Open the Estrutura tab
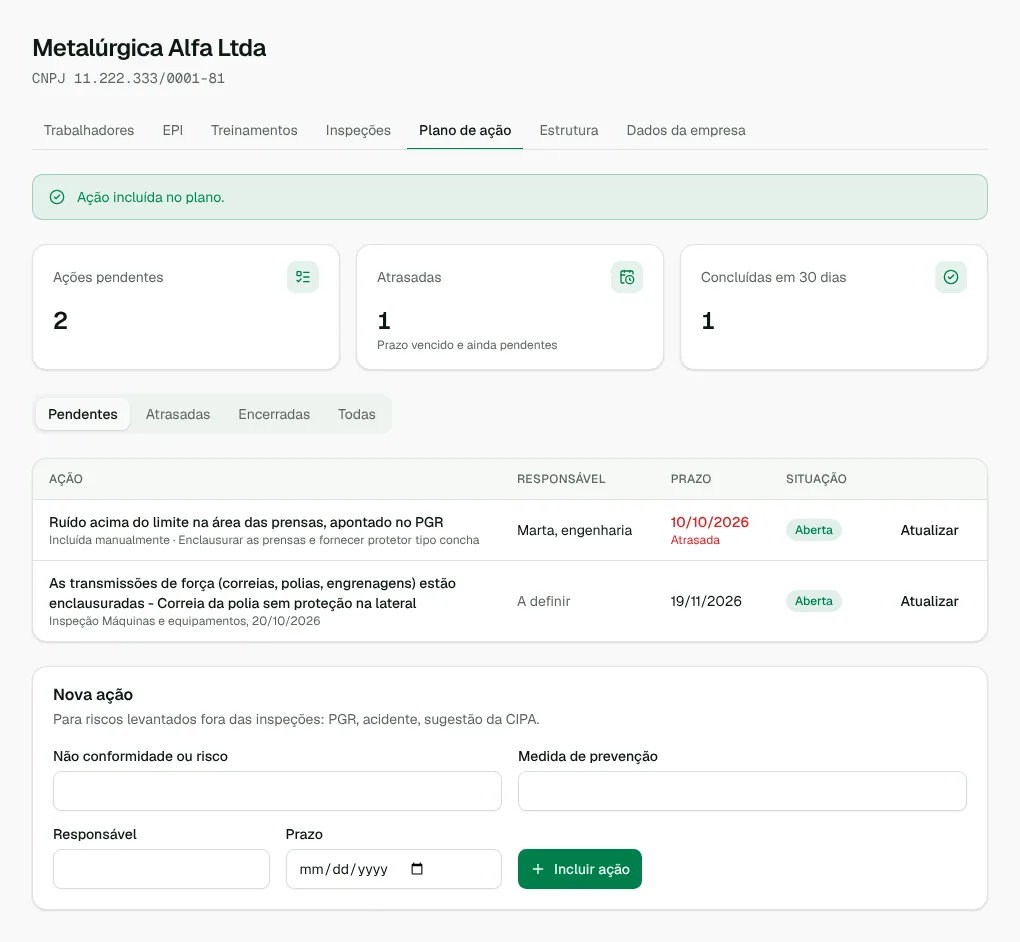The width and height of the screenshot is (1020, 942). 569,130
